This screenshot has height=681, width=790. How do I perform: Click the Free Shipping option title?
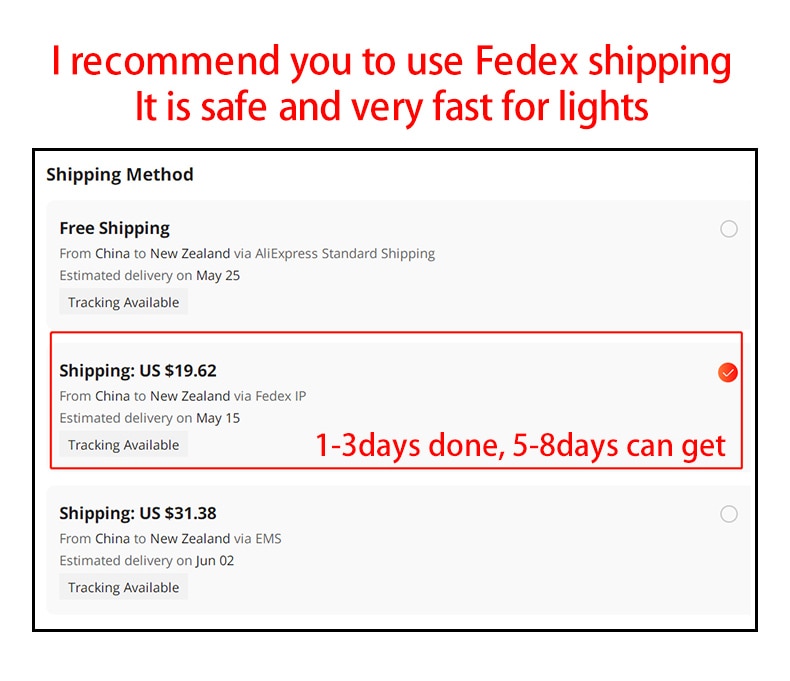click(114, 228)
